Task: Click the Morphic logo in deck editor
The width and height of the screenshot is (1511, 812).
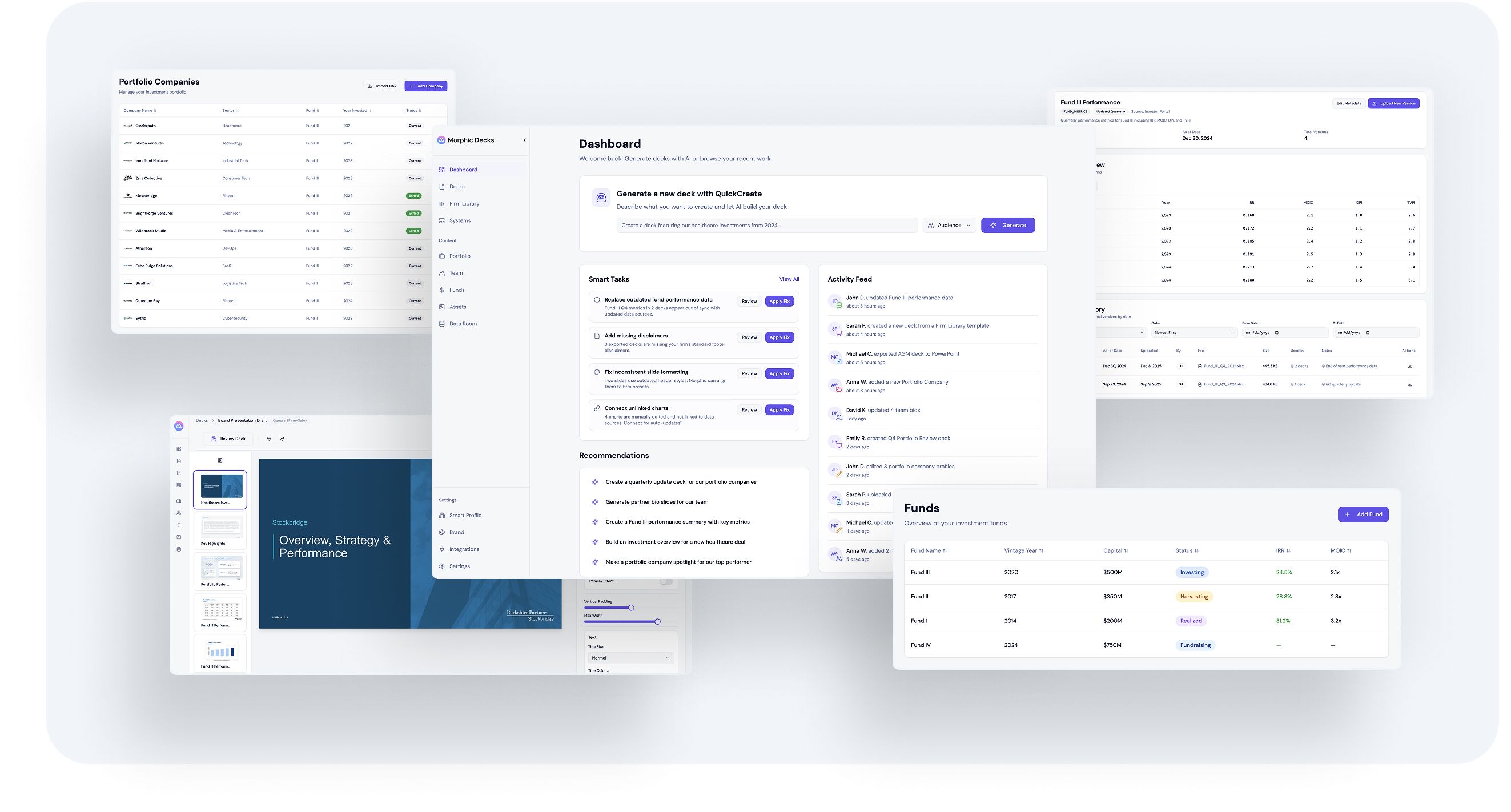Action: click(x=179, y=426)
